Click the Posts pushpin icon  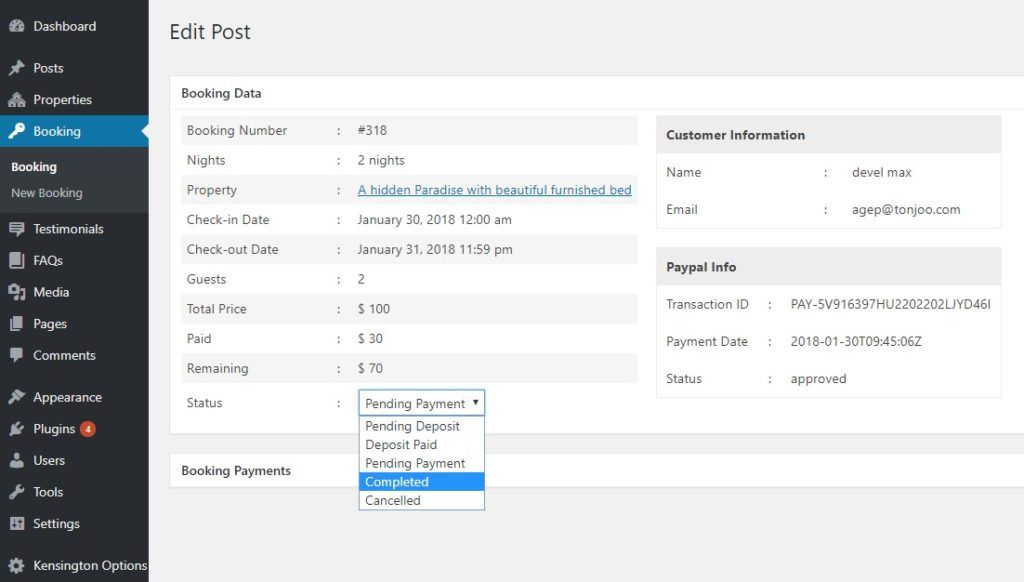click(x=17, y=68)
